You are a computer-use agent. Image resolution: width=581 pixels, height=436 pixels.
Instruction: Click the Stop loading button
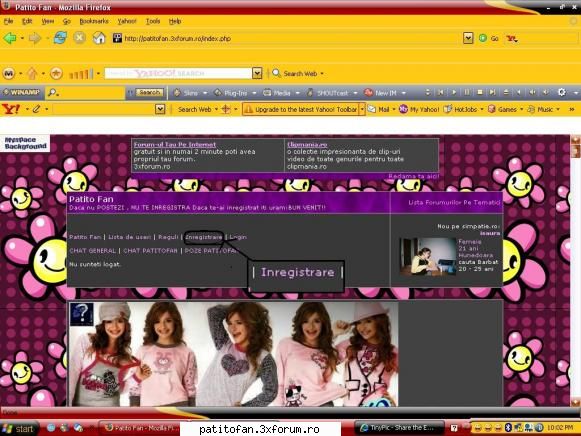(79, 38)
